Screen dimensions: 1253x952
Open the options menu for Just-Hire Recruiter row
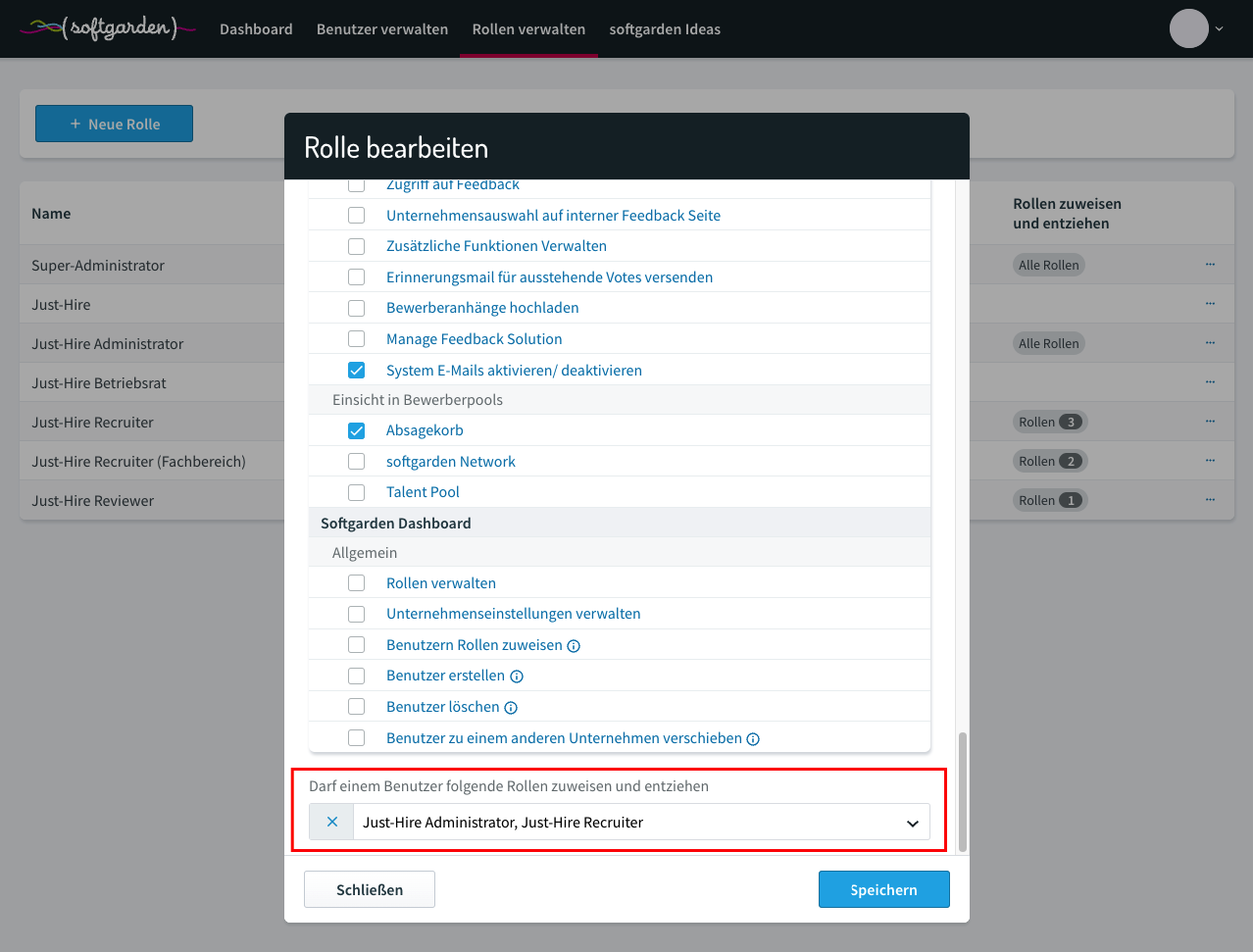coord(1210,422)
